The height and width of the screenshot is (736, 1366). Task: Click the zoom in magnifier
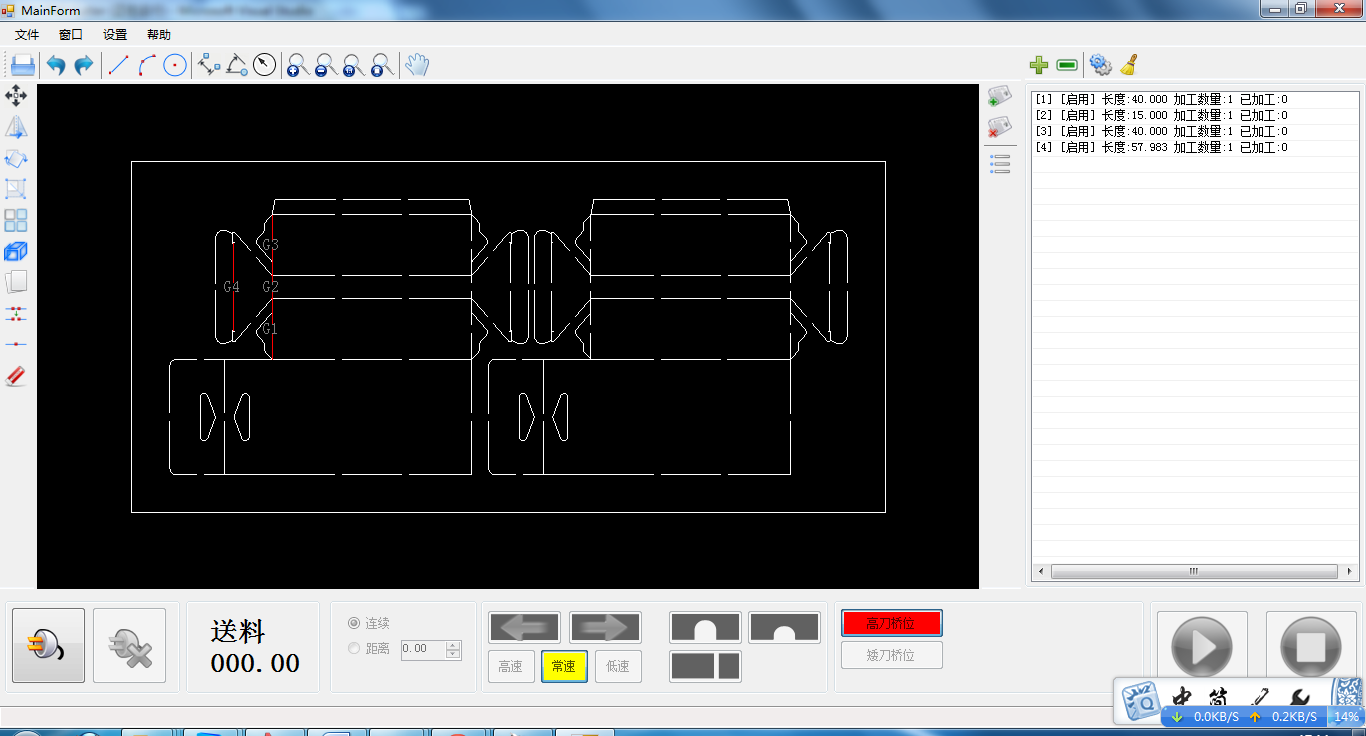coord(296,66)
